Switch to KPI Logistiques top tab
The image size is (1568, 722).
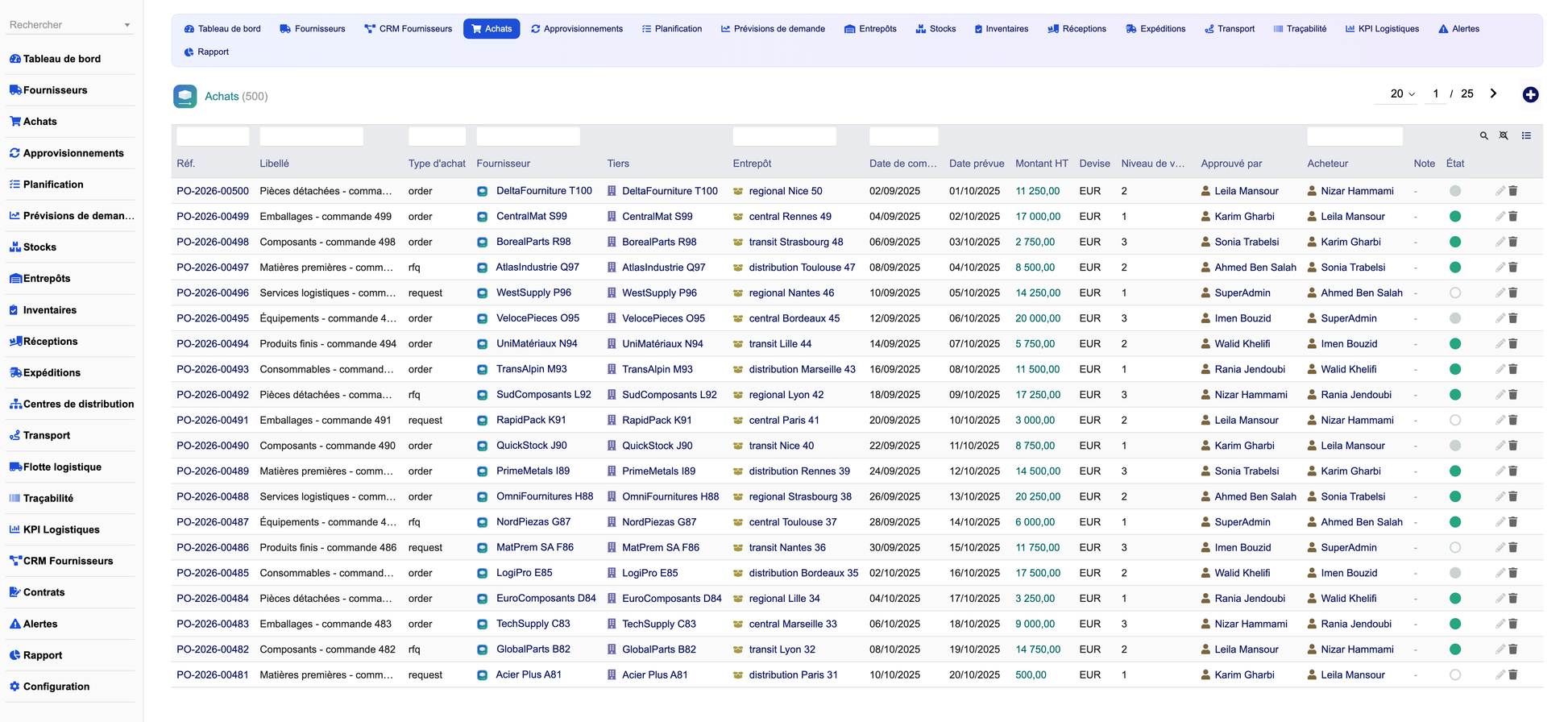coord(1382,29)
